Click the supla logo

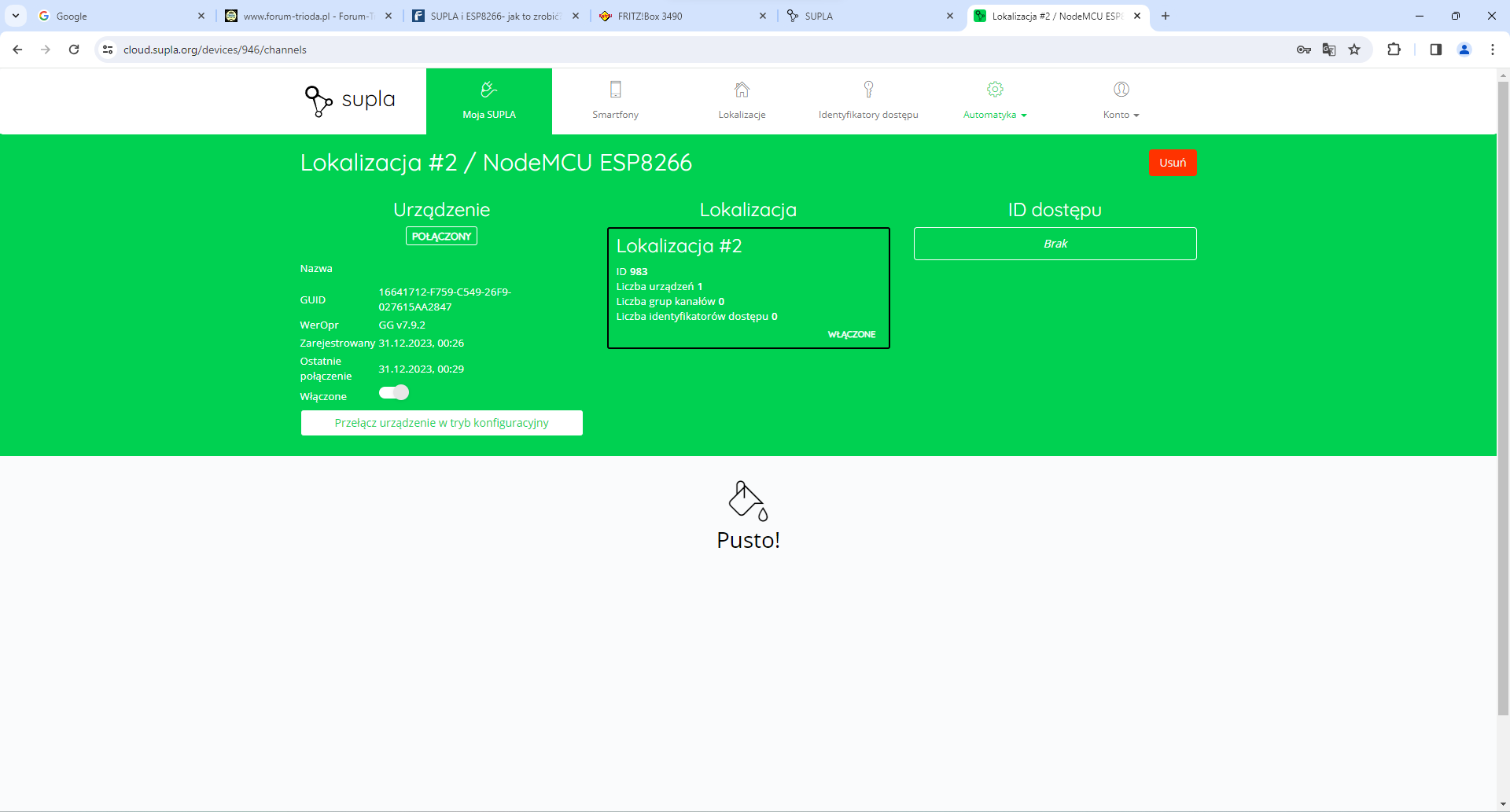(x=350, y=101)
